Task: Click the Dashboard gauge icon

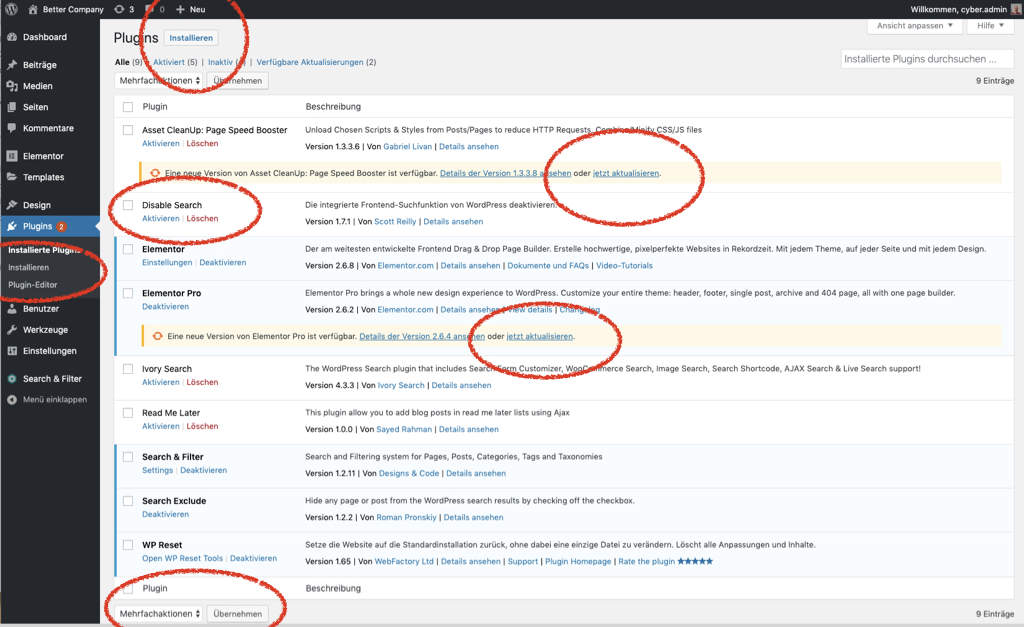Action: coord(12,37)
